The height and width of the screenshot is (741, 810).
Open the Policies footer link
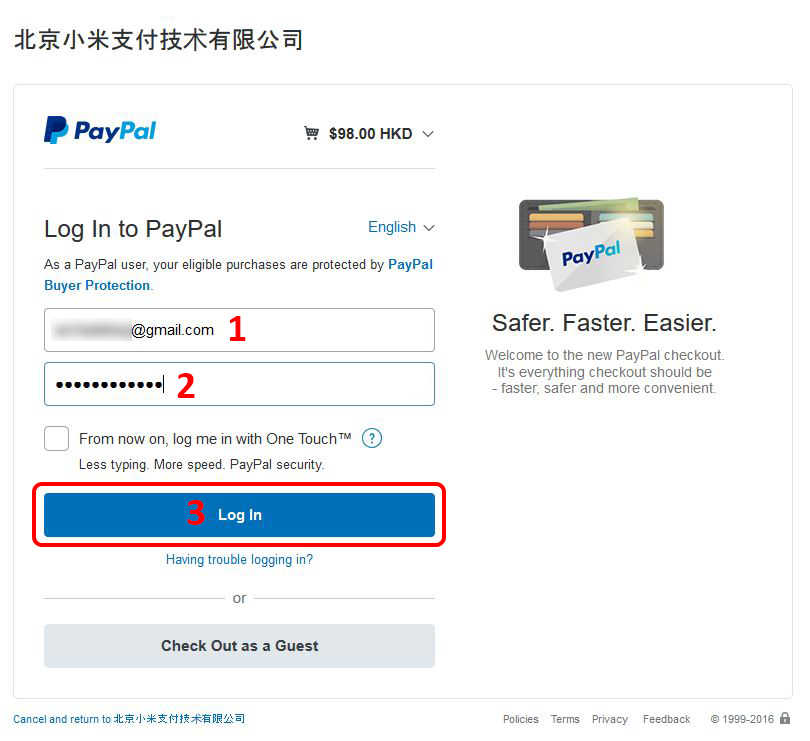pyautogui.click(x=521, y=719)
